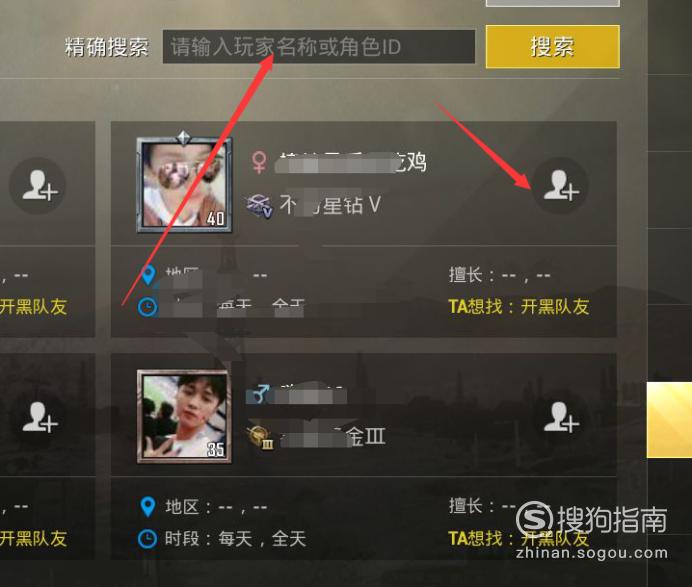The image size is (692, 587).
Task: Focus the player name or ID search field
Action: (x=319, y=47)
